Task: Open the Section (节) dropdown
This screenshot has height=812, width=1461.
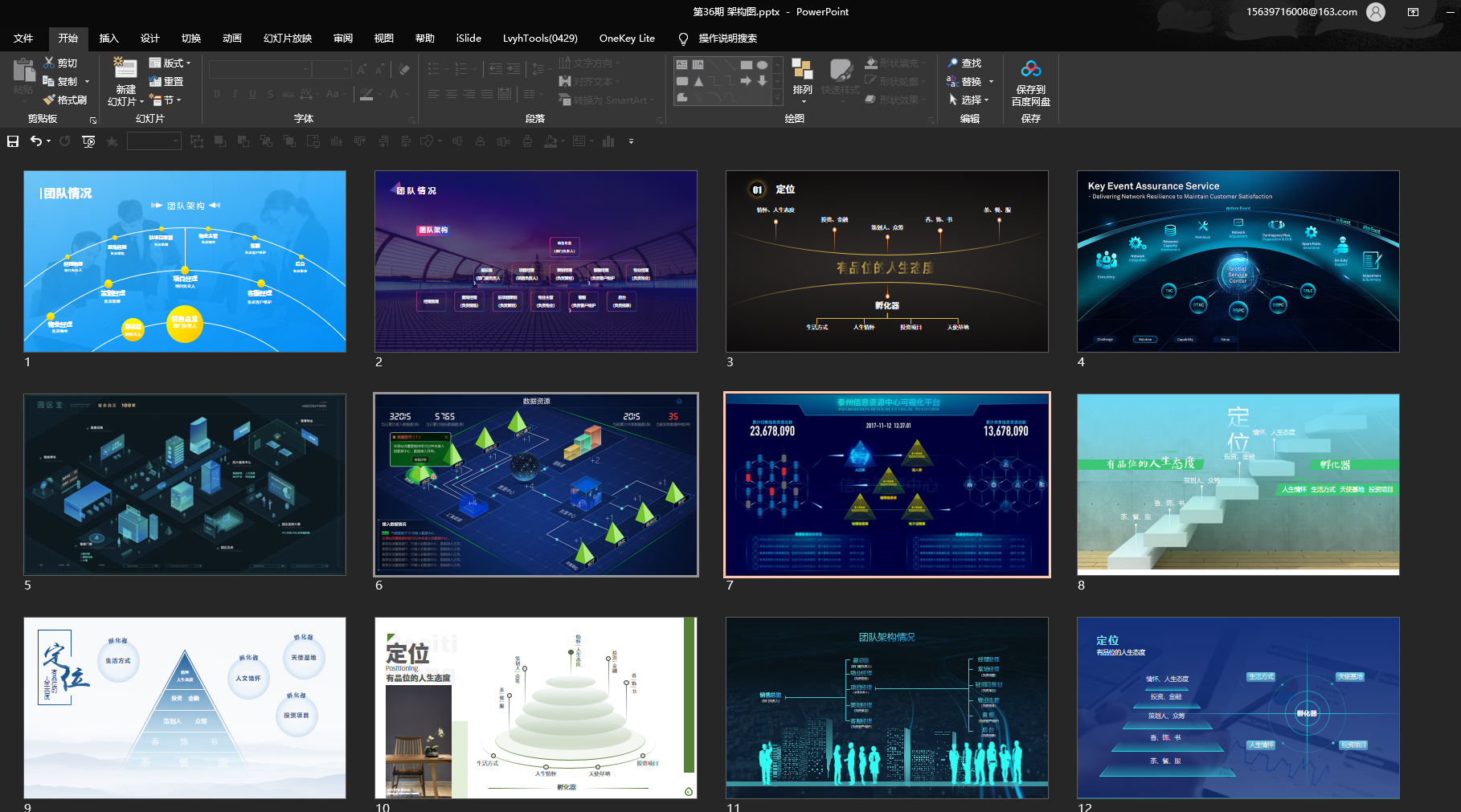Action: point(166,100)
